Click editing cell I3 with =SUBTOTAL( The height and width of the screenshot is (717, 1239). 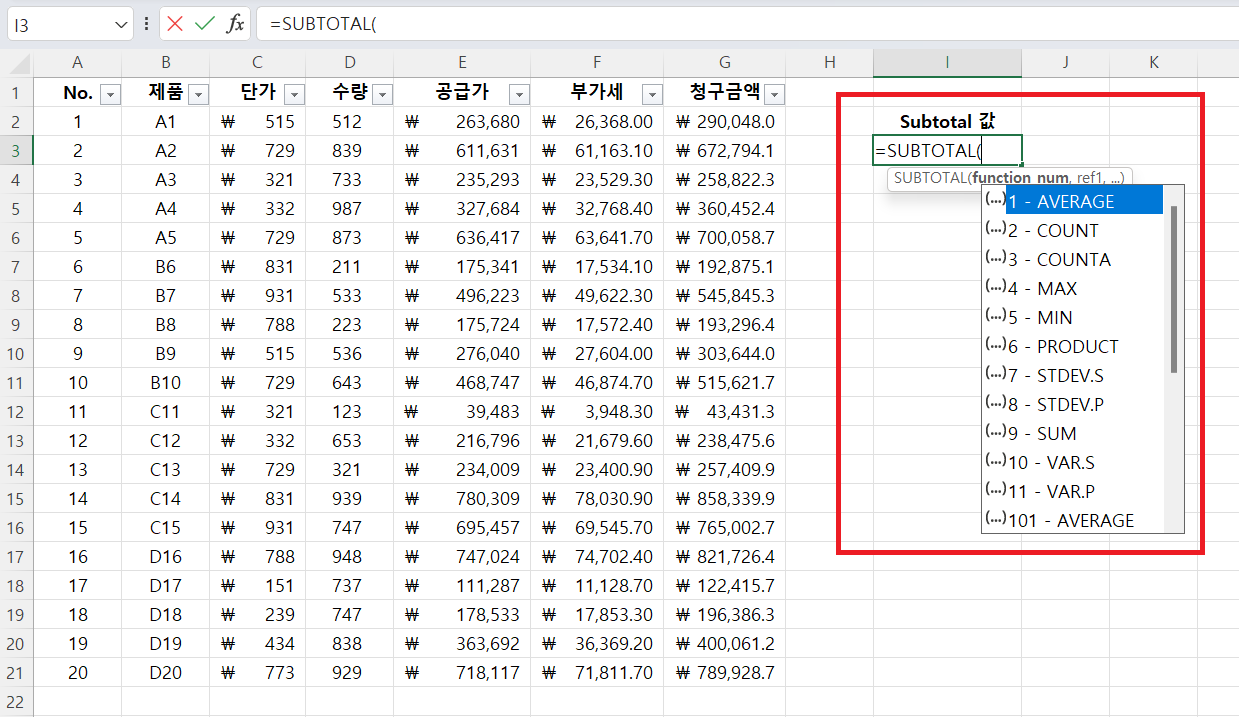pos(947,151)
